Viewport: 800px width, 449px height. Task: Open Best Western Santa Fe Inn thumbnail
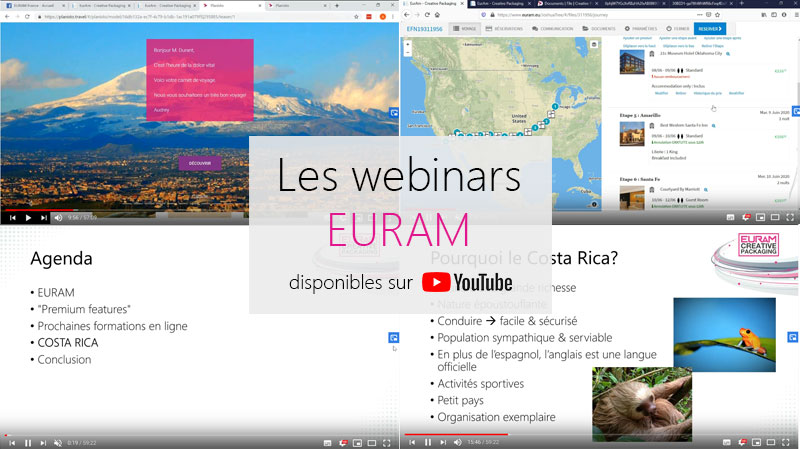click(x=632, y=134)
